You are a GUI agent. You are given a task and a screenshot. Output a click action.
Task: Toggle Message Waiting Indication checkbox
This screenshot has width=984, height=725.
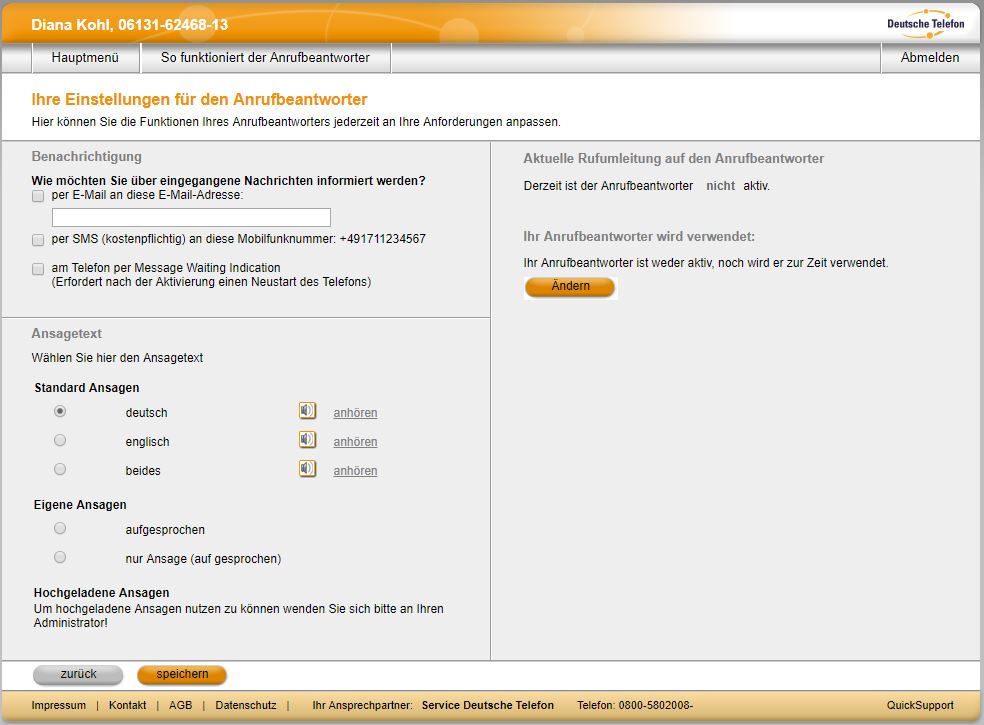click(38, 269)
